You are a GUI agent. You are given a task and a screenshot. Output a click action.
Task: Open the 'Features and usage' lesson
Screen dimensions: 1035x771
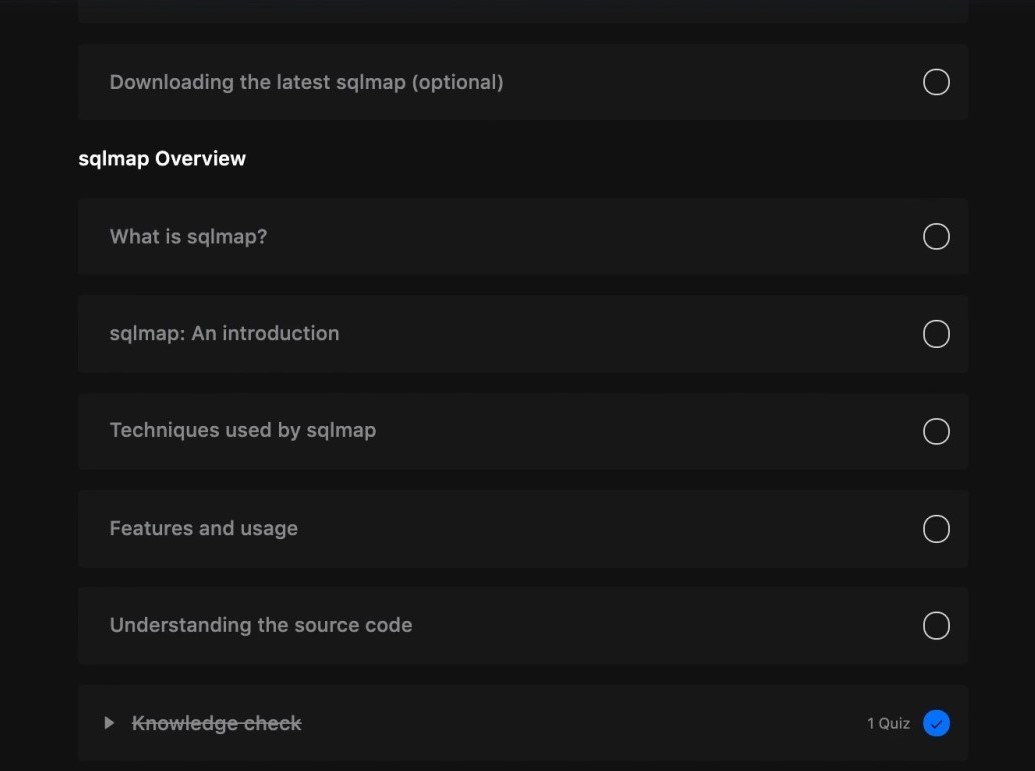tap(203, 528)
